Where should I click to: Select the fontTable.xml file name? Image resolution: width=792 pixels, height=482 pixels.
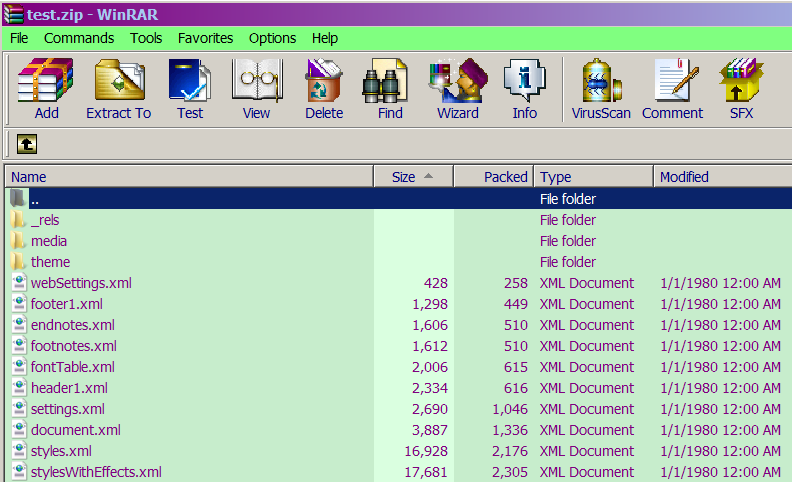coord(73,367)
